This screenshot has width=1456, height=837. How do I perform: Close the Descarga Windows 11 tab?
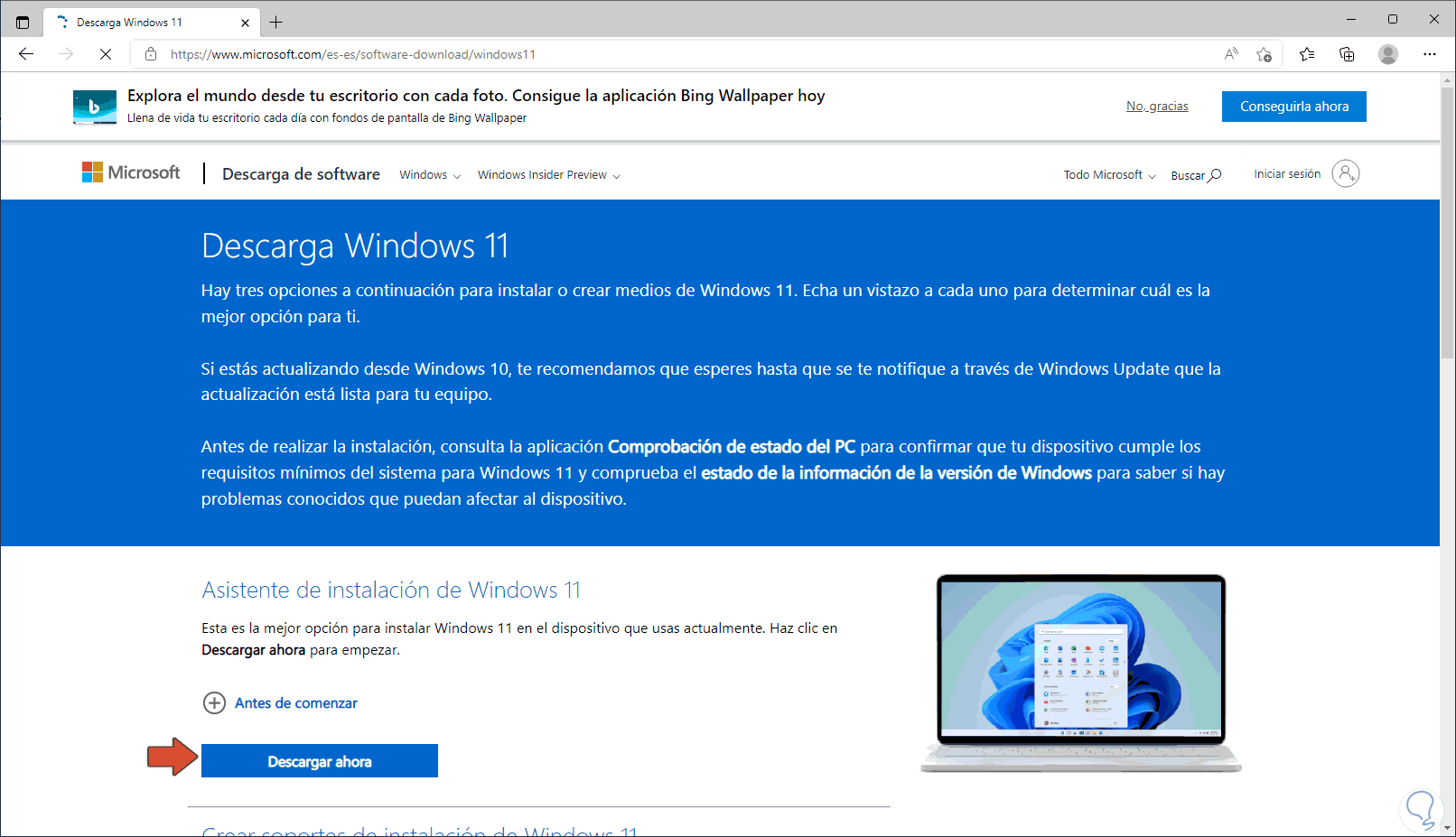[245, 23]
